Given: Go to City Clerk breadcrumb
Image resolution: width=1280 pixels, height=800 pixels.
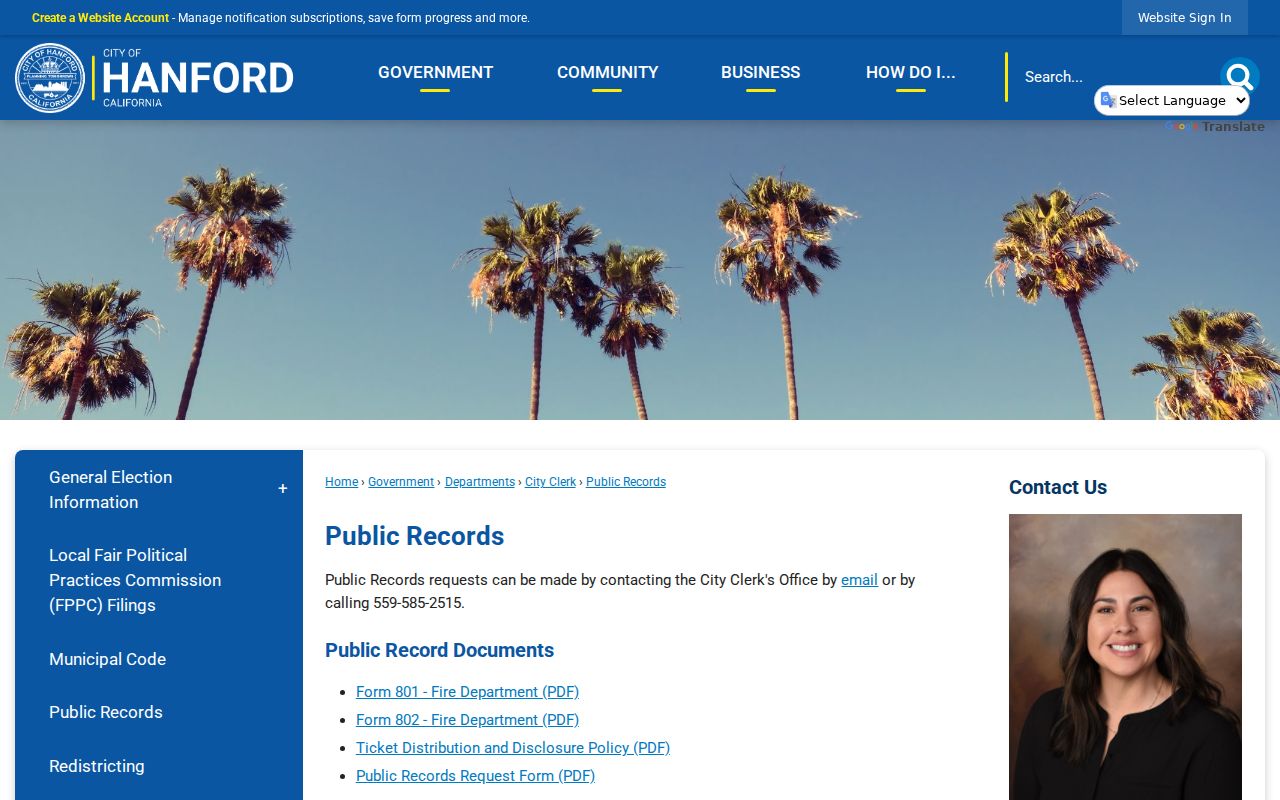Looking at the screenshot, I should 550,482.
